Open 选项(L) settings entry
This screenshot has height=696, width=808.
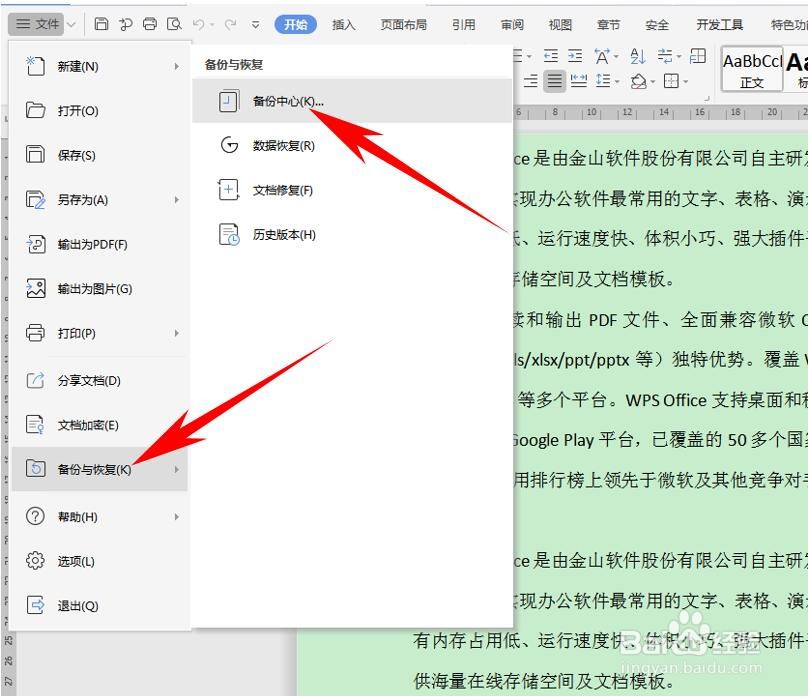(x=99, y=561)
